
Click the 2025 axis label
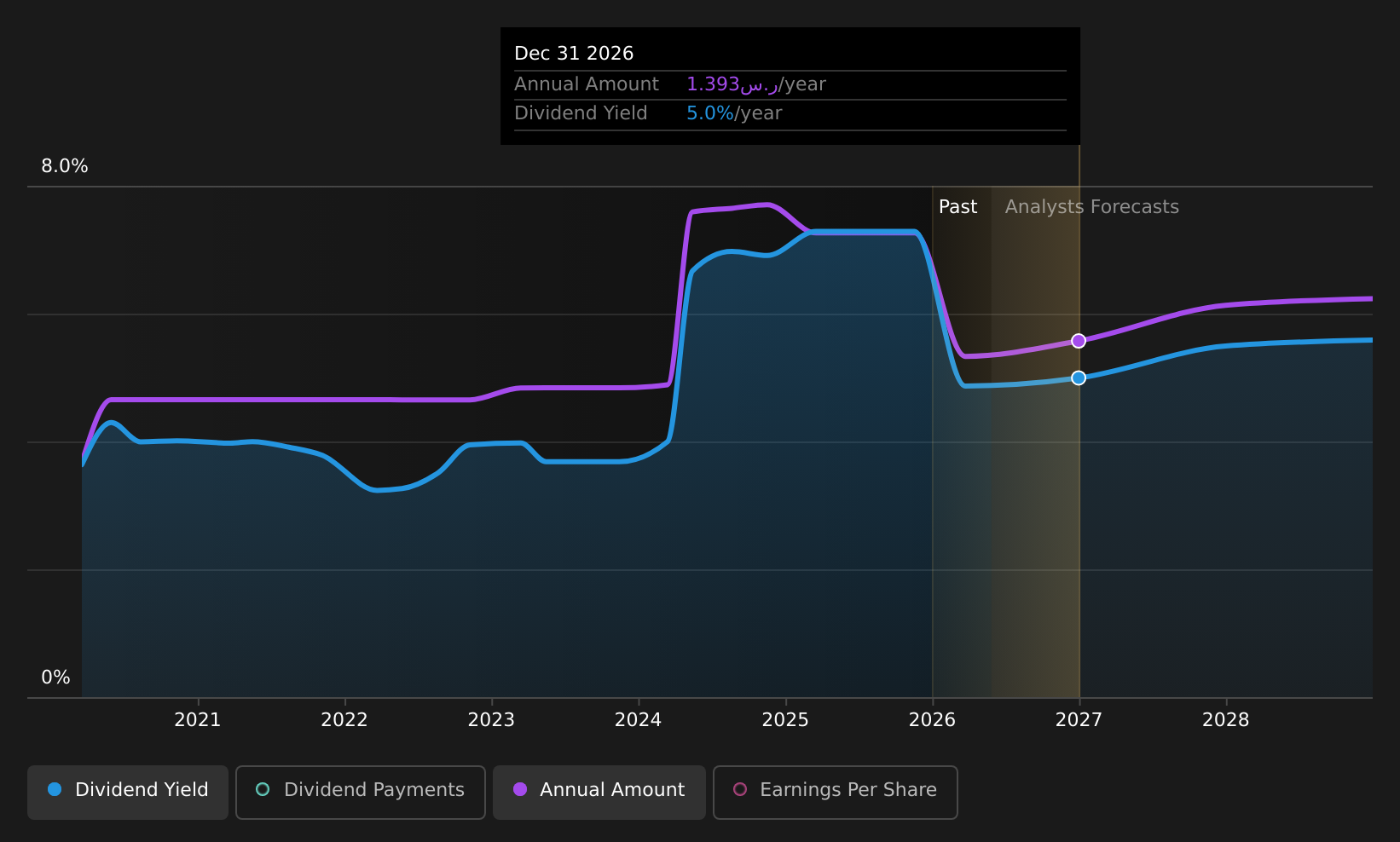[x=785, y=720]
